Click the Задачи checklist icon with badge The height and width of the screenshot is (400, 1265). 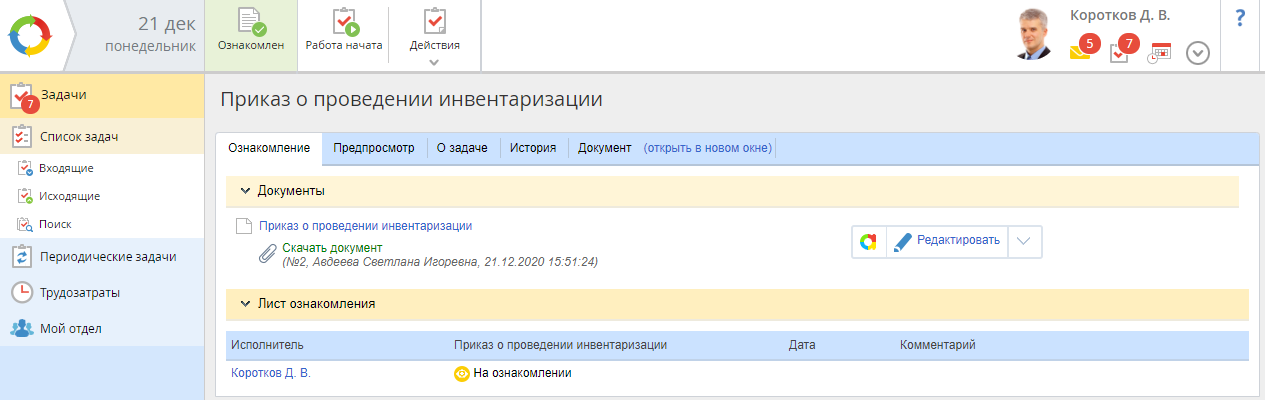pyautogui.click(x=22, y=96)
